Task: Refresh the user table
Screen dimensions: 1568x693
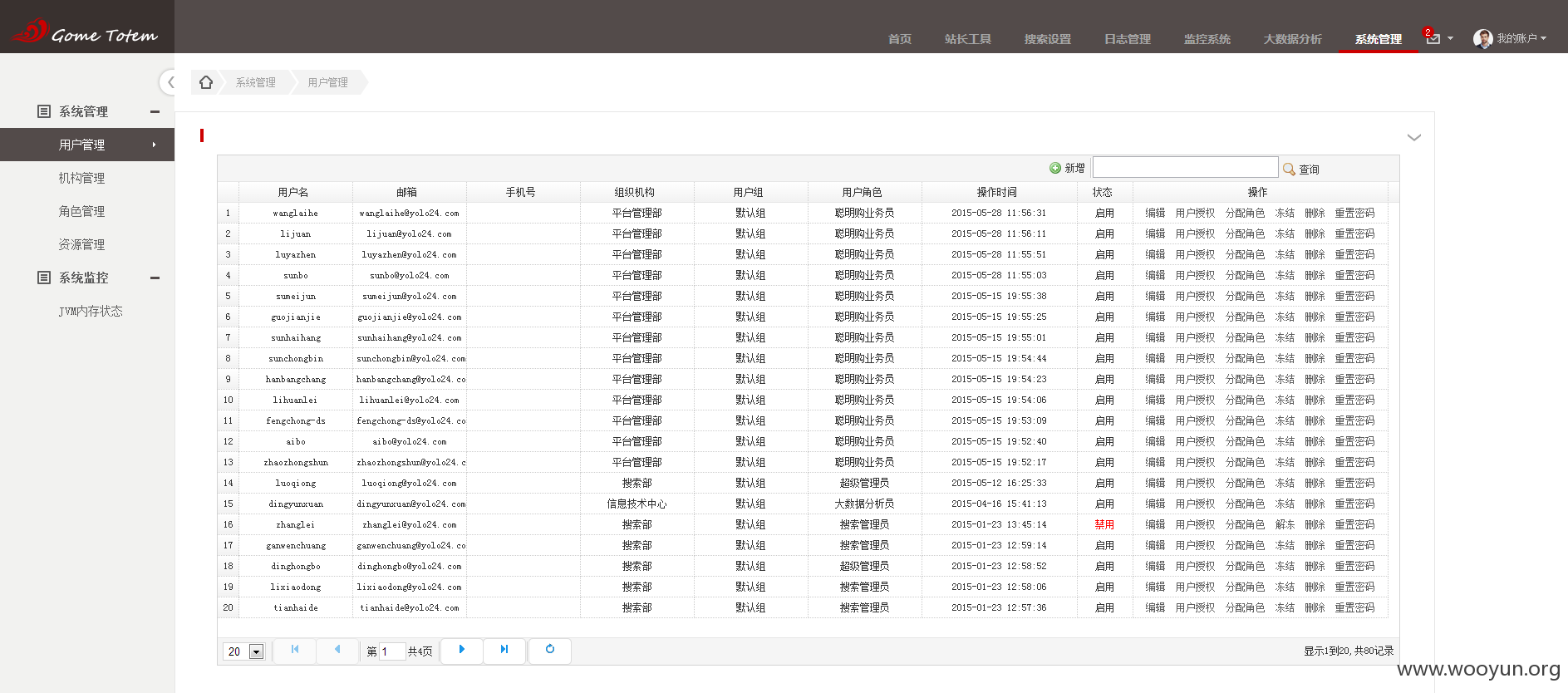Action: tap(550, 650)
